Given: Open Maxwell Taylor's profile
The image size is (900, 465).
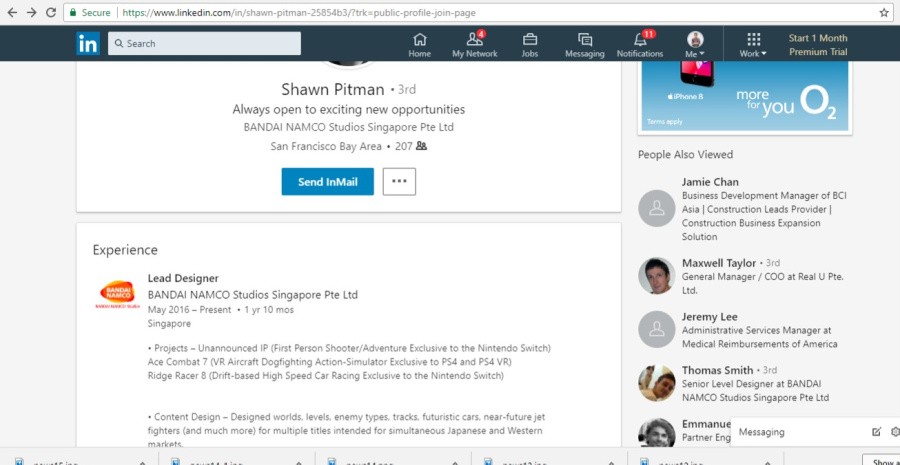Looking at the screenshot, I should [719, 263].
